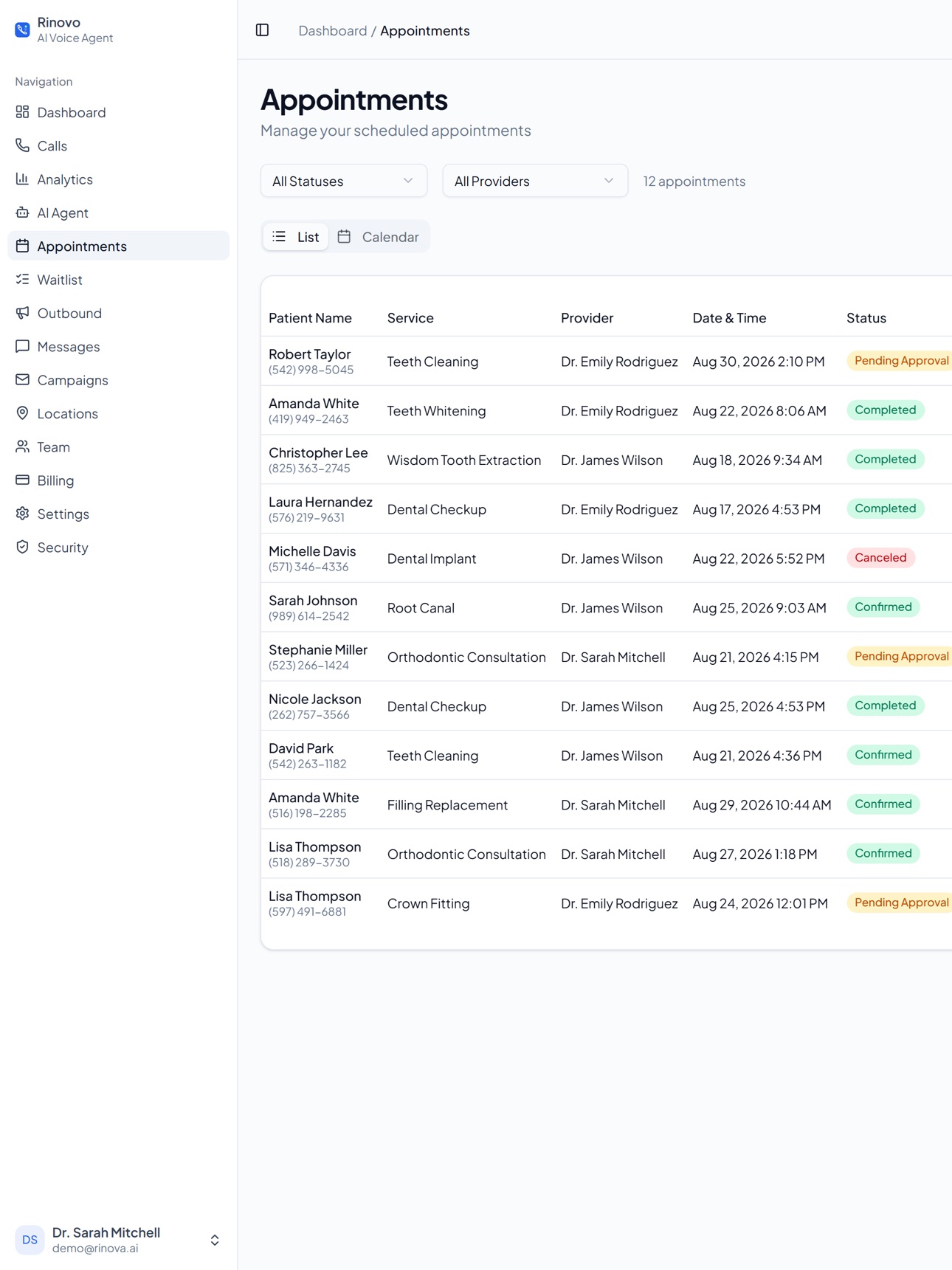Click the Waitlist checklist icon
The height and width of the screenshot is (1270, 952).
point(23,279)
